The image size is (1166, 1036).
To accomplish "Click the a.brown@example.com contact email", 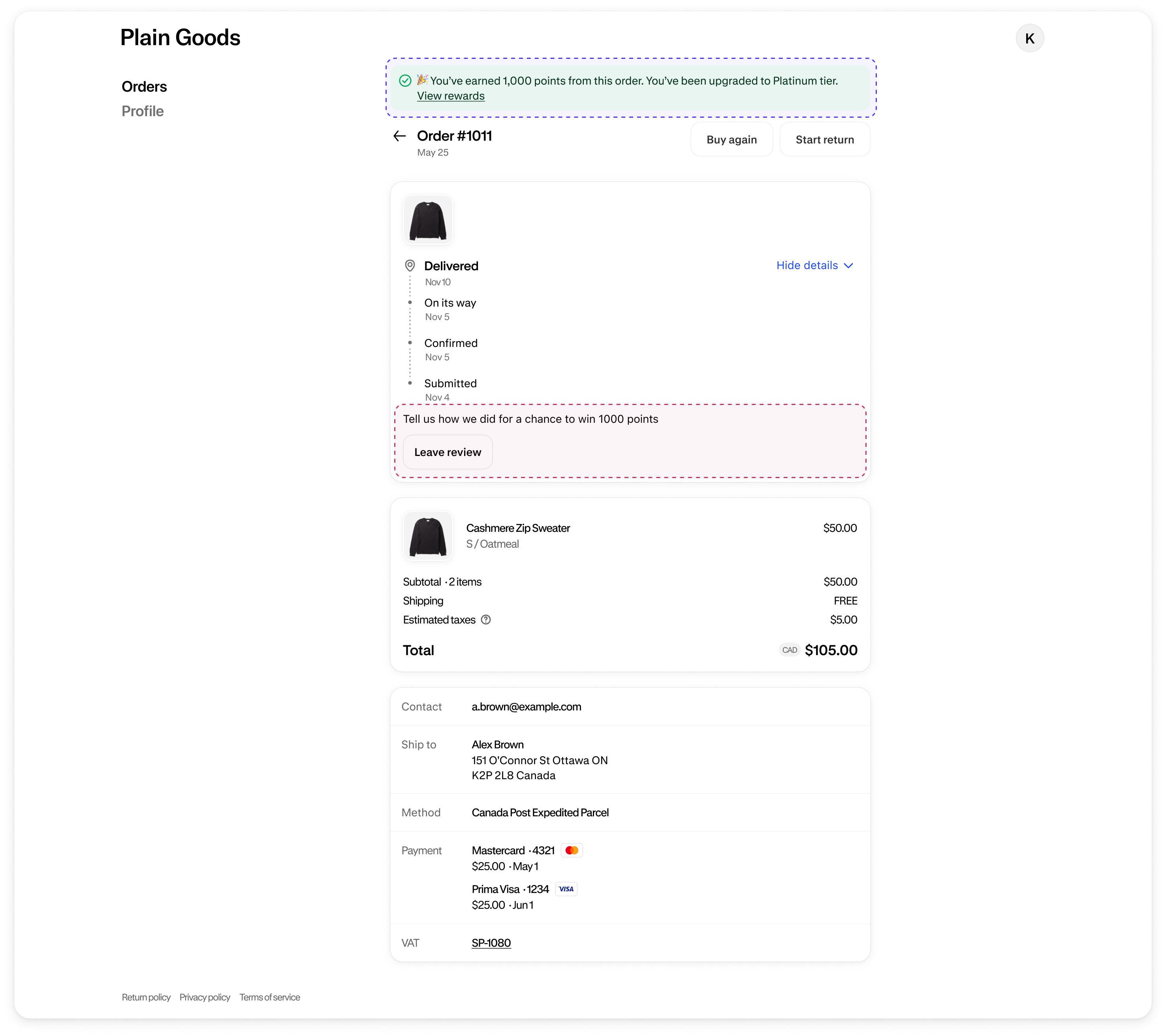I will pyautogui.click(x=527, y=707).
